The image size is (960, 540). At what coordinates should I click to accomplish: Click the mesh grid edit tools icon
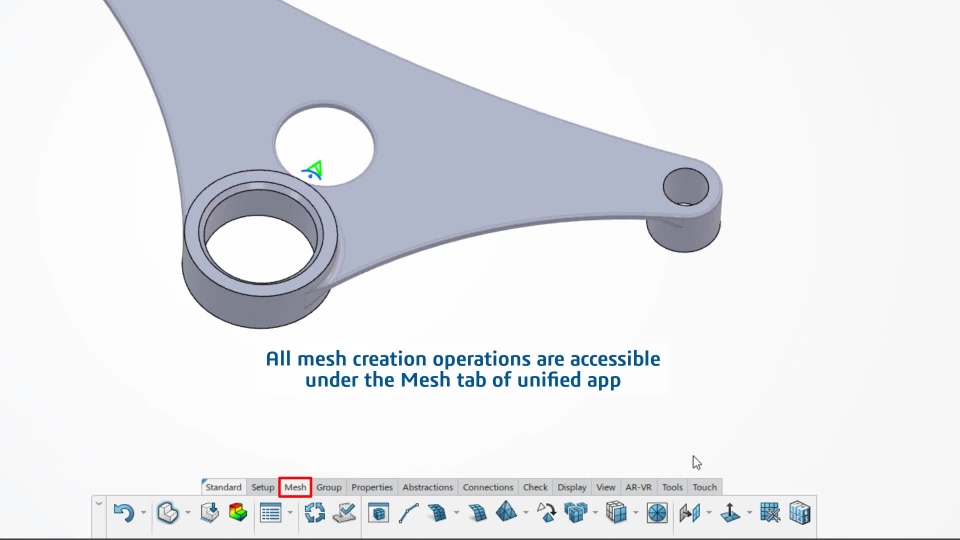click(x=770, y=512)
